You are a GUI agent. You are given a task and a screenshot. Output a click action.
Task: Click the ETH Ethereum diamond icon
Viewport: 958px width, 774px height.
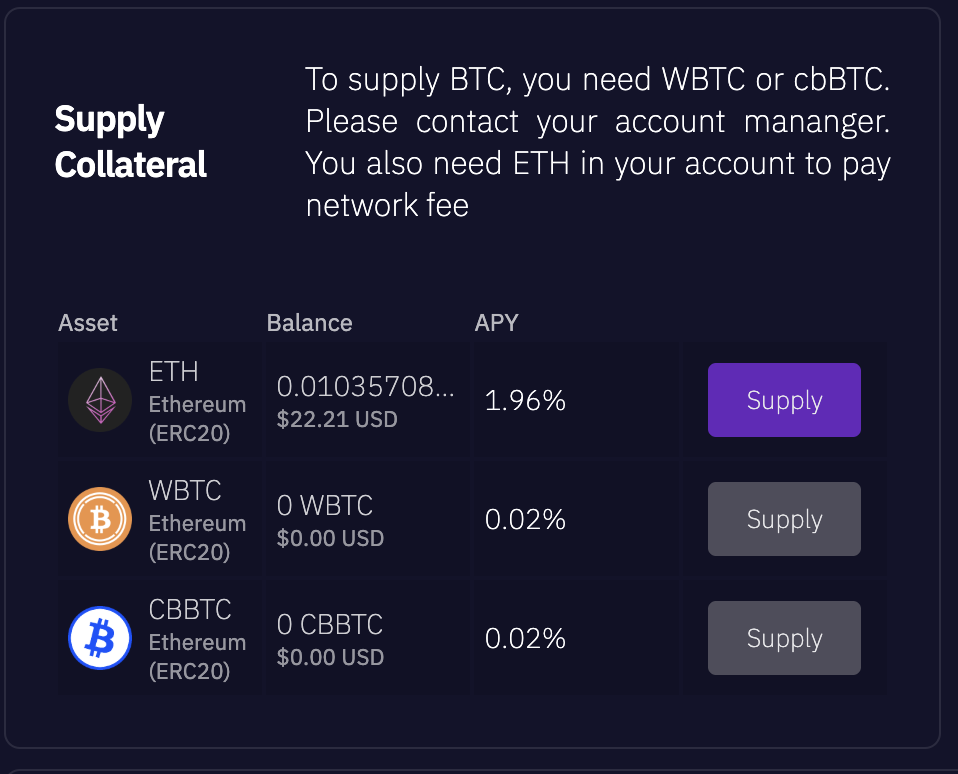tap(100, 400)
